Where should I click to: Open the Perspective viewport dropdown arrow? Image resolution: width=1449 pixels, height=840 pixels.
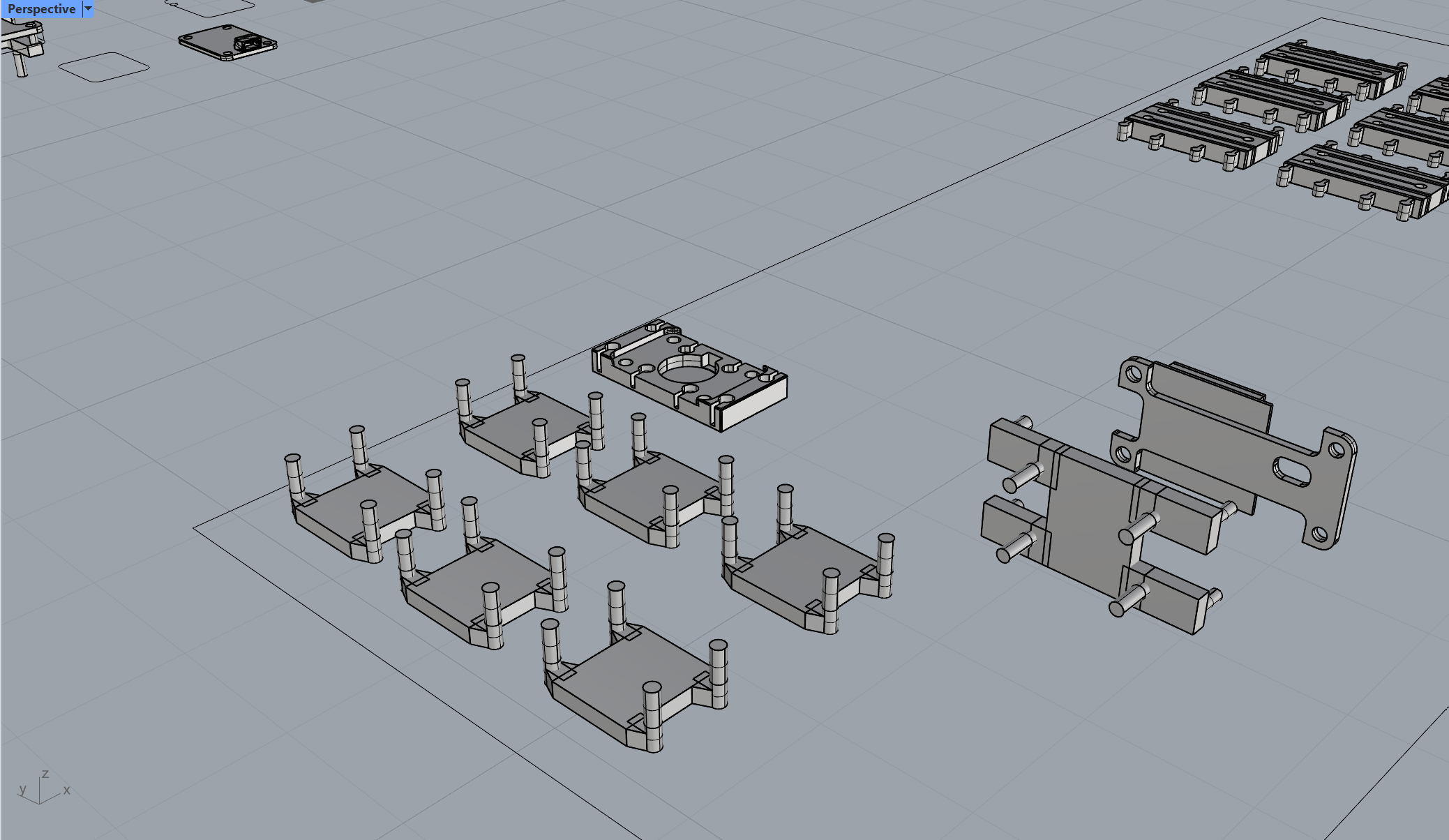click(88, 9)
